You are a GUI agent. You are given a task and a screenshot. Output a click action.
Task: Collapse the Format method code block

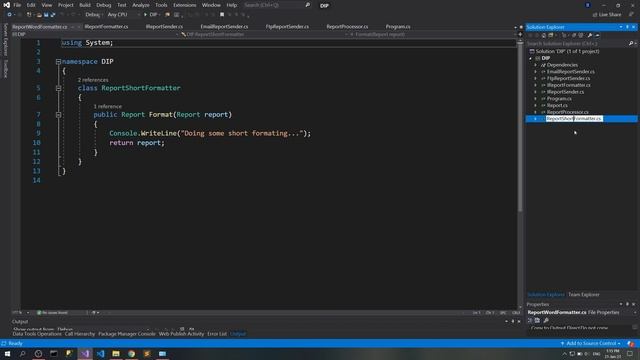(x=58, y=115)
